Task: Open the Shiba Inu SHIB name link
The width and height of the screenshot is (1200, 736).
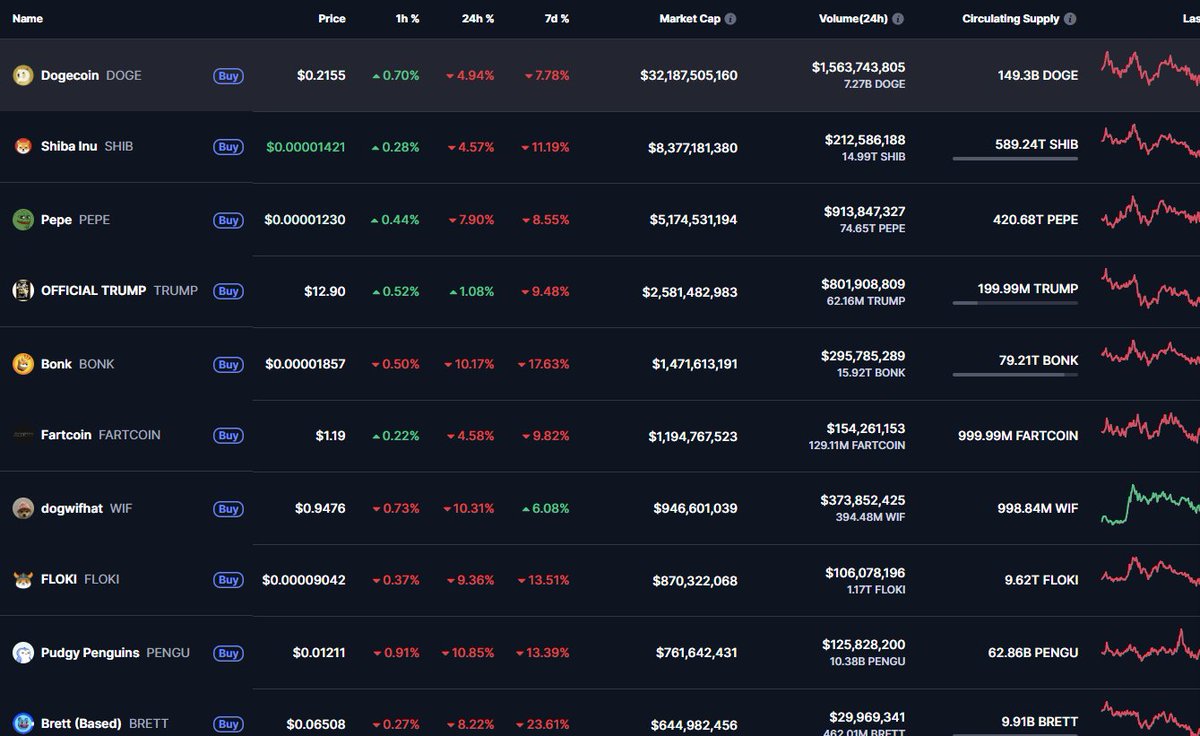Action: (x=87, y=146)
